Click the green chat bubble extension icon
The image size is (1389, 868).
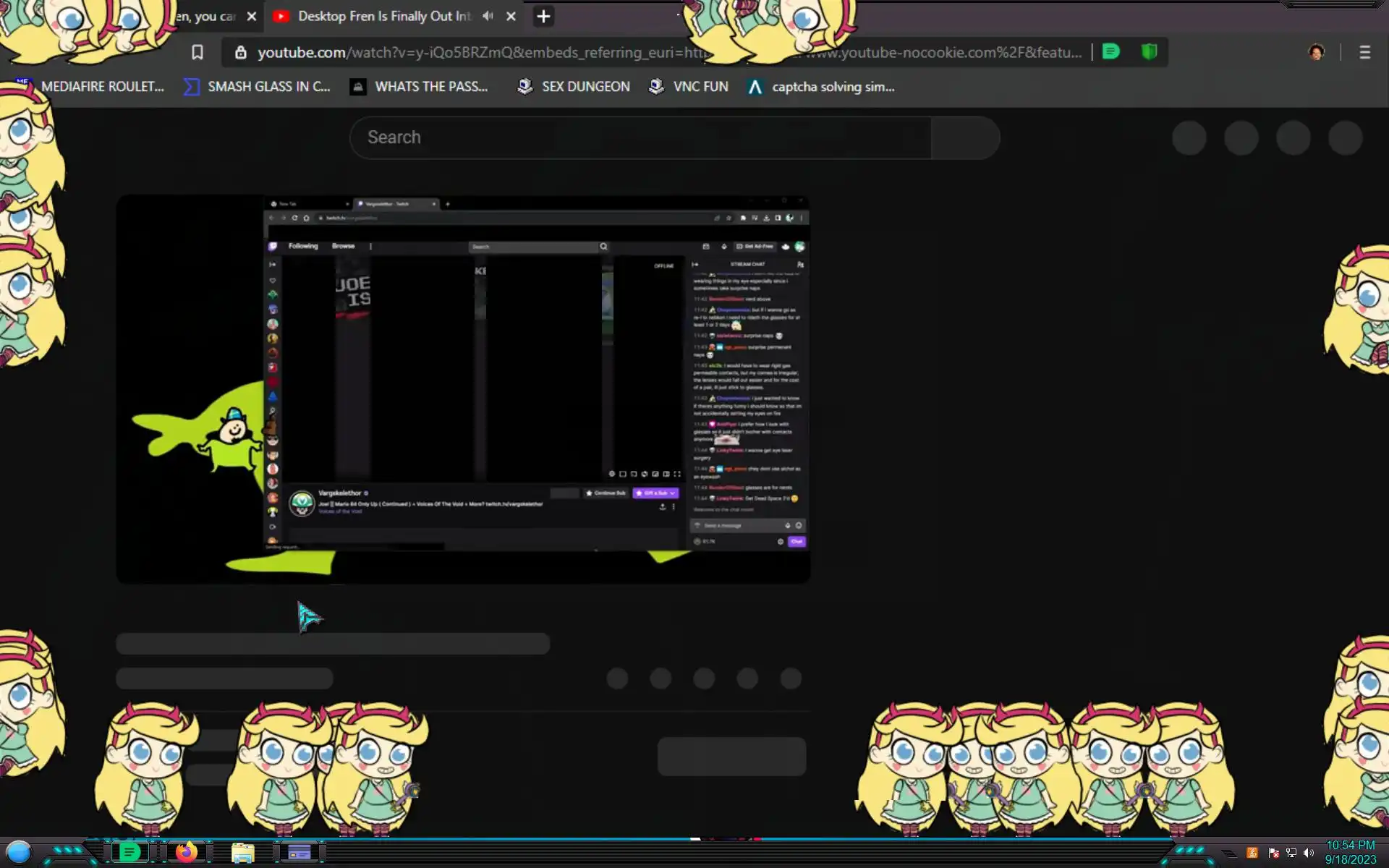point(1111,52)
